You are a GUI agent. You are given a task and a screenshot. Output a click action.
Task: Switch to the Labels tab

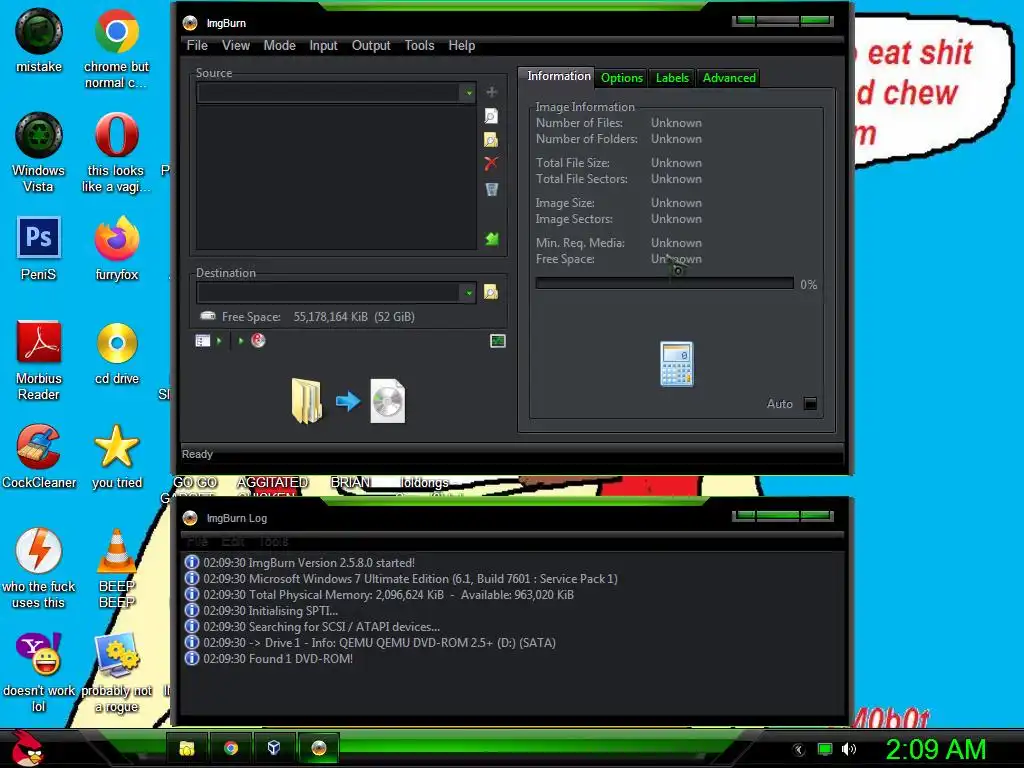click(672, 78)
